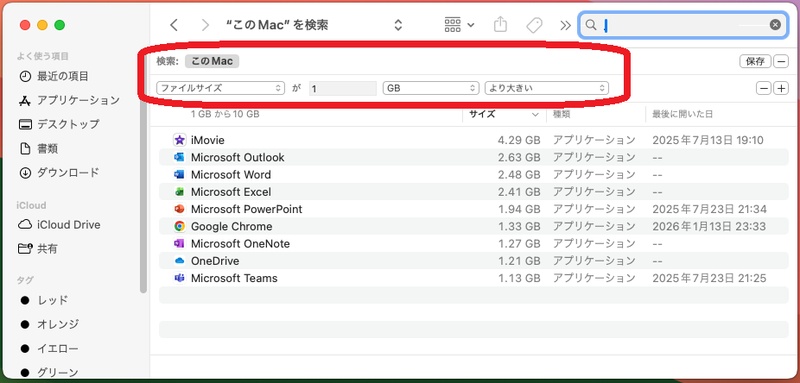Click the Share toolbar icon
This screenshot has height=383, width=800.
click(x=501, y=24)
